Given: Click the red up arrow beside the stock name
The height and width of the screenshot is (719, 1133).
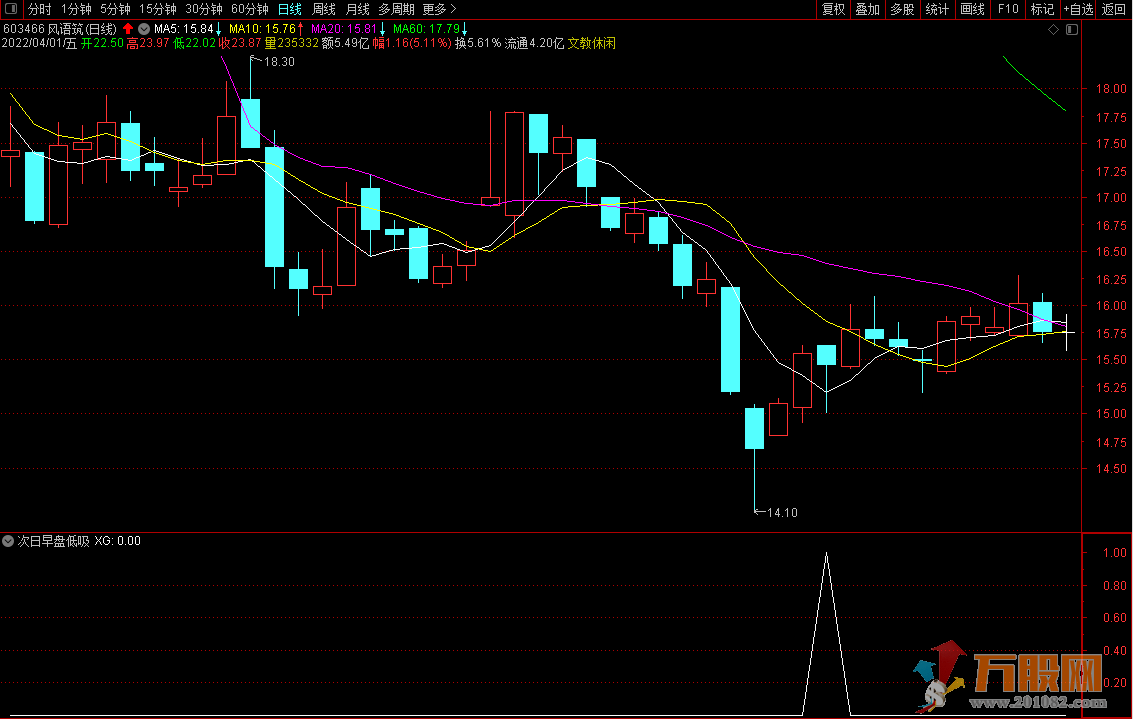Looking at the screenshot, I should click(129, 30).
